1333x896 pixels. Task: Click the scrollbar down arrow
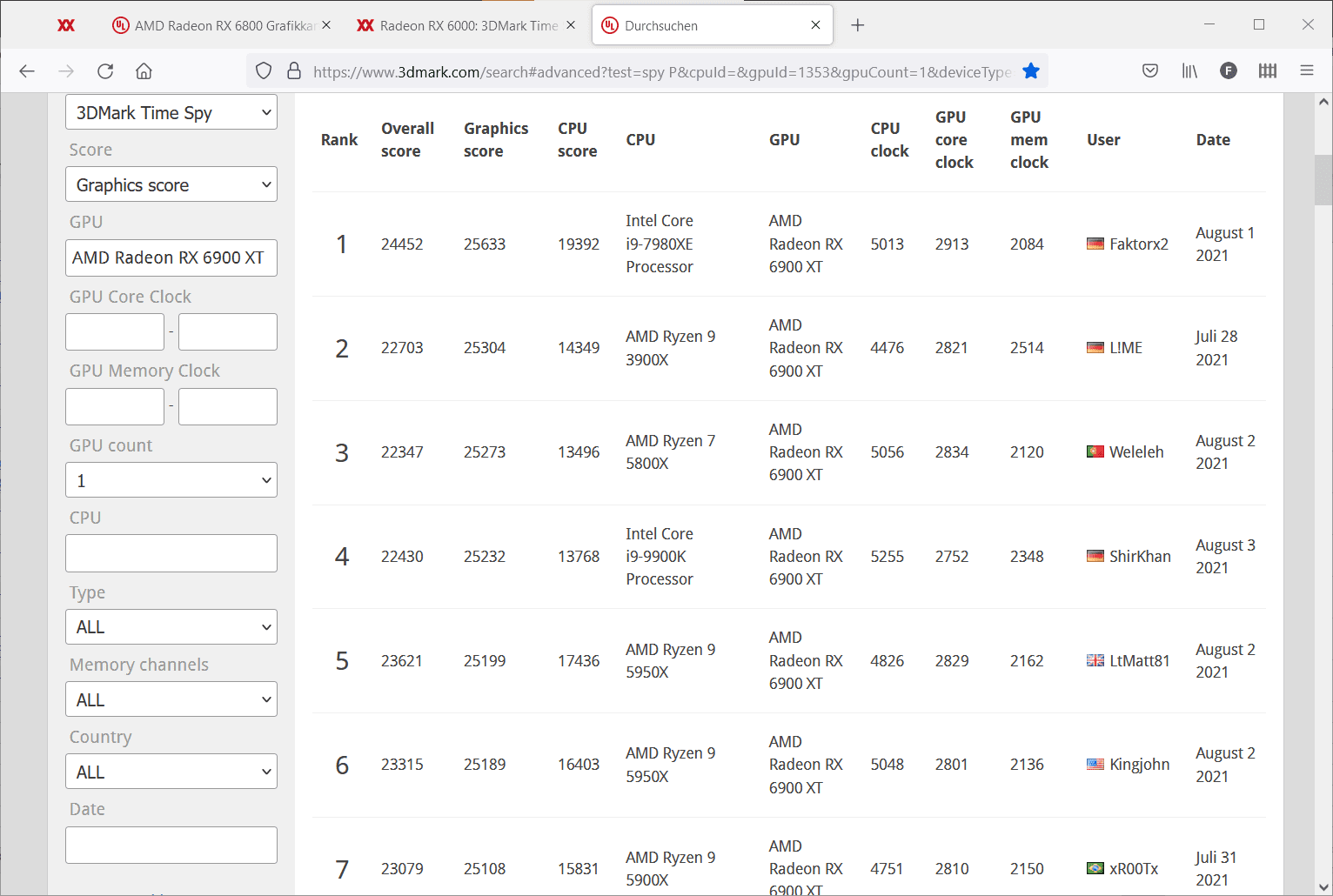tap(1323, 886)
